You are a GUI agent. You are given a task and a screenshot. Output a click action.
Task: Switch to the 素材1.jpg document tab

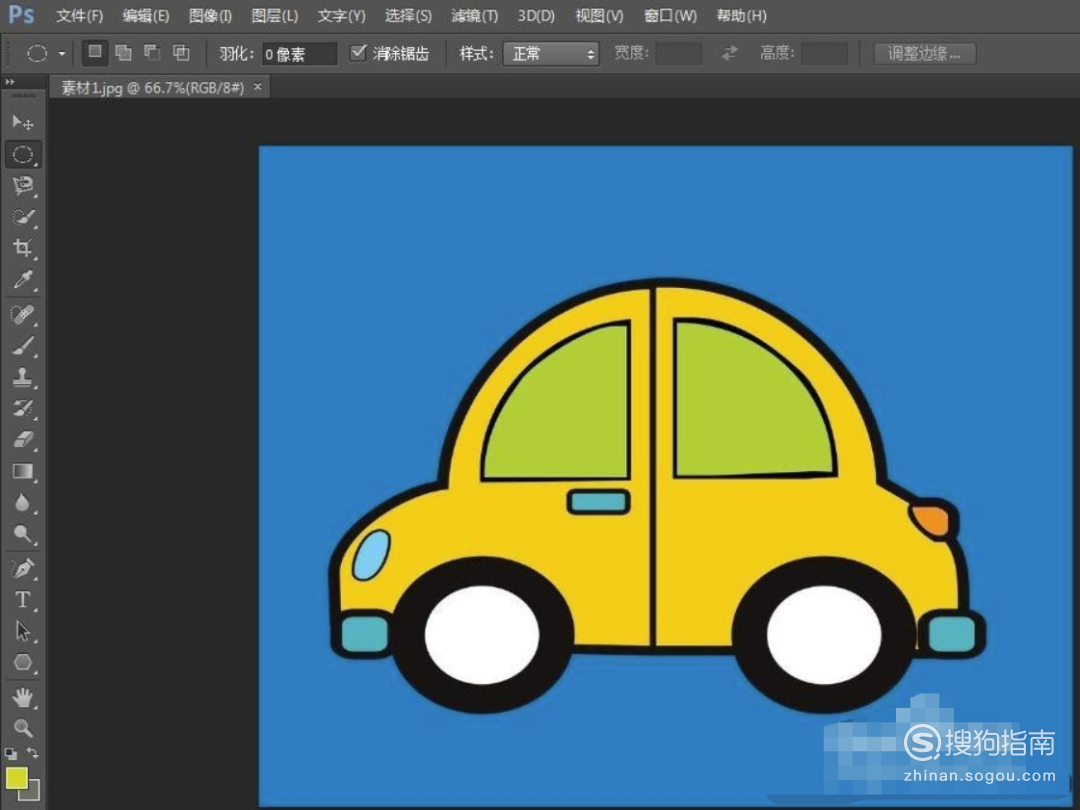pos(153,87)
